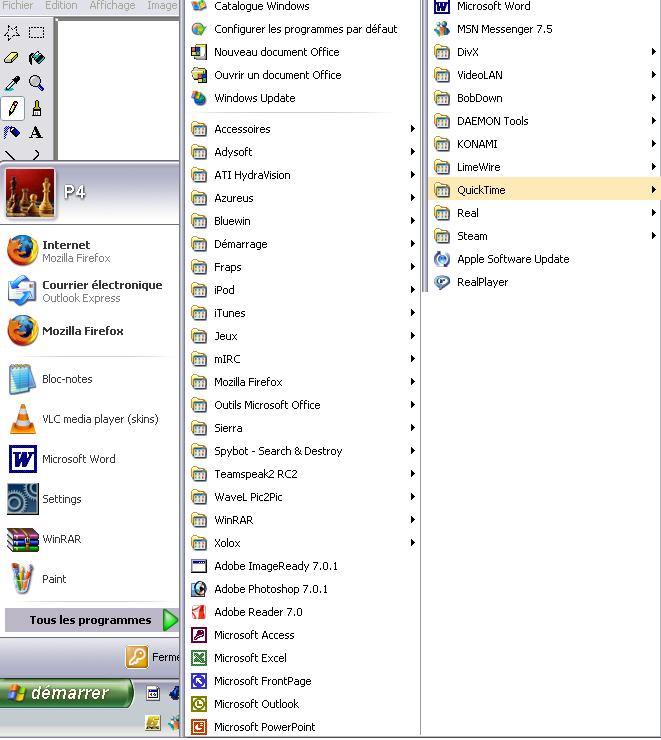Open Courrier électronique Outlook Express
The image size is (661, 740).
[x=91, y=291]
